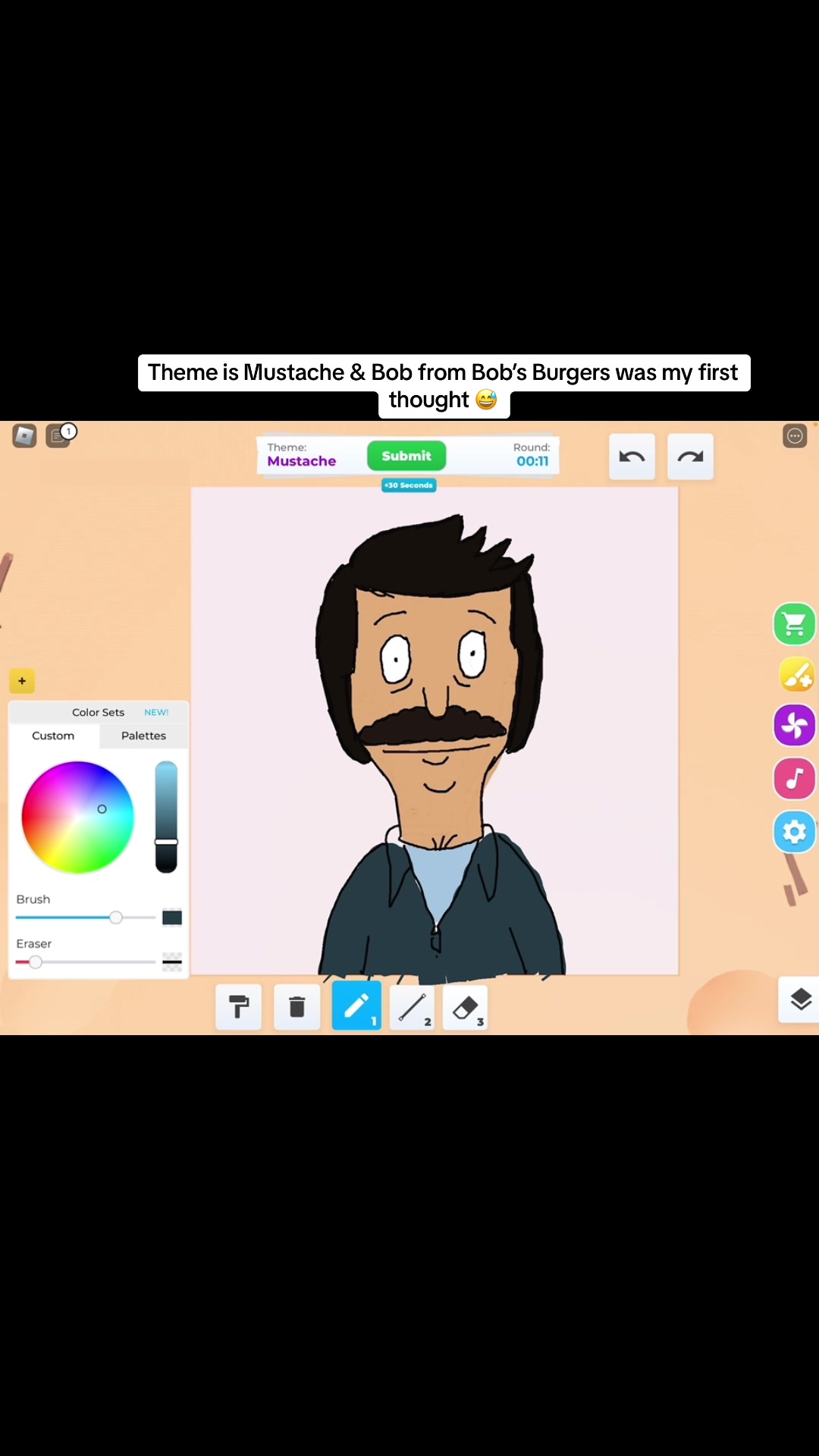This screenshot has height=1456, width=819.
Task: Open the Roblox menu icon
Action: 24,436
